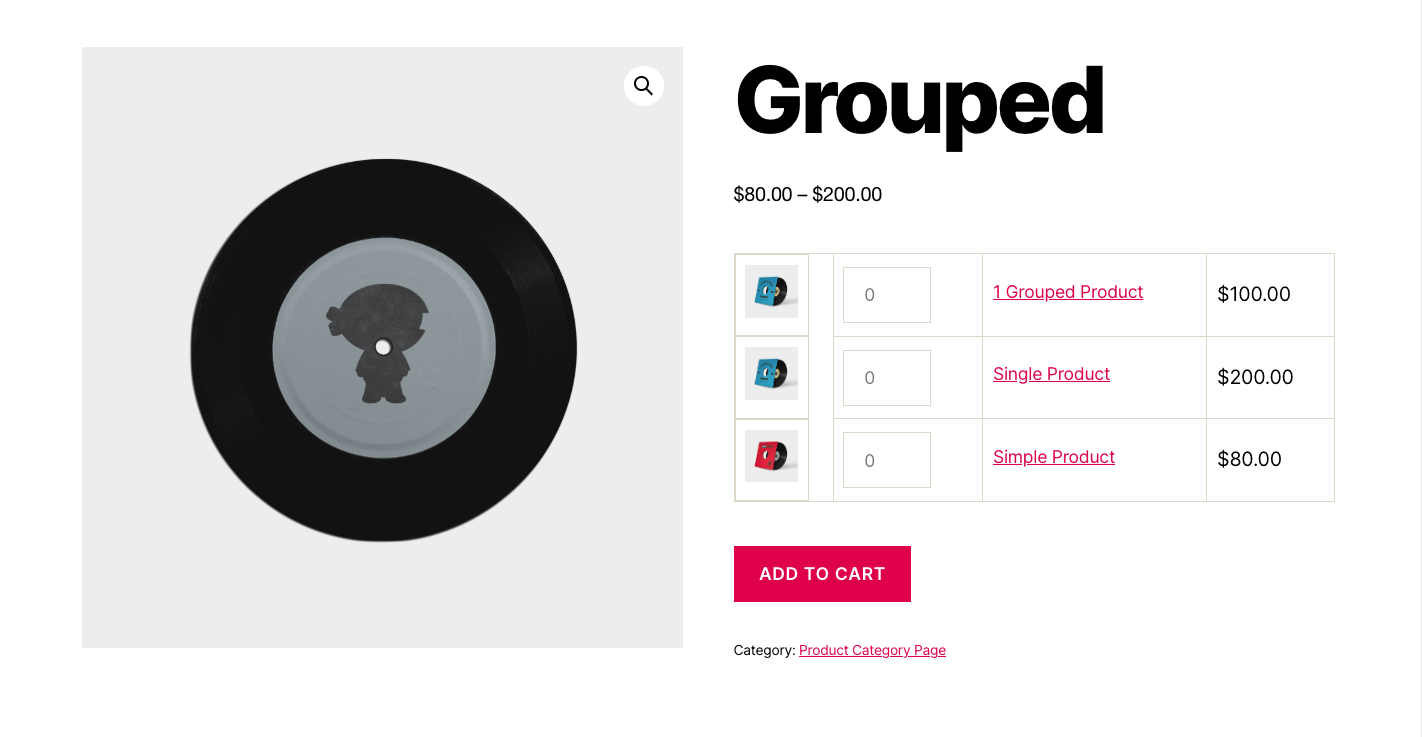Click the $200.00 price for Single Product

[x=1254, y=377]
